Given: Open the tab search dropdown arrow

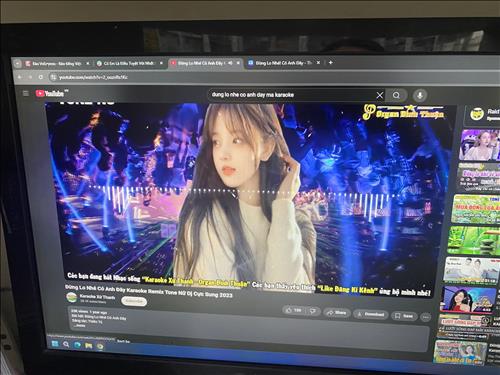Looking at the screenshot, I should coord(17,63).
